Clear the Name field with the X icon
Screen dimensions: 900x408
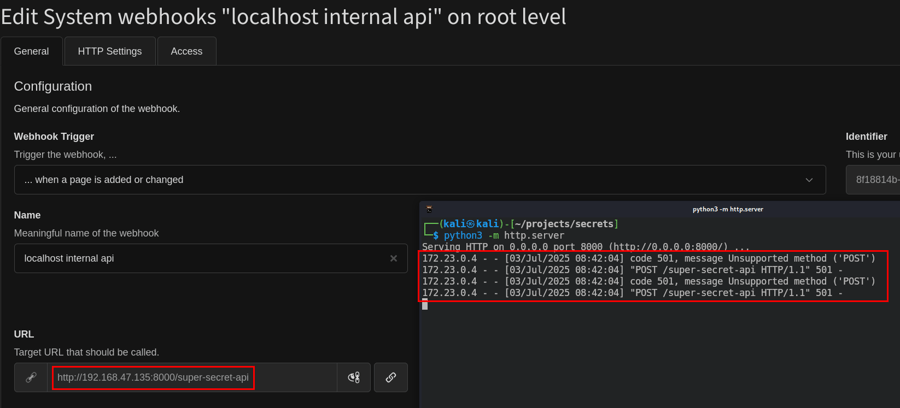pyautogui.click(x=393, y=258)
